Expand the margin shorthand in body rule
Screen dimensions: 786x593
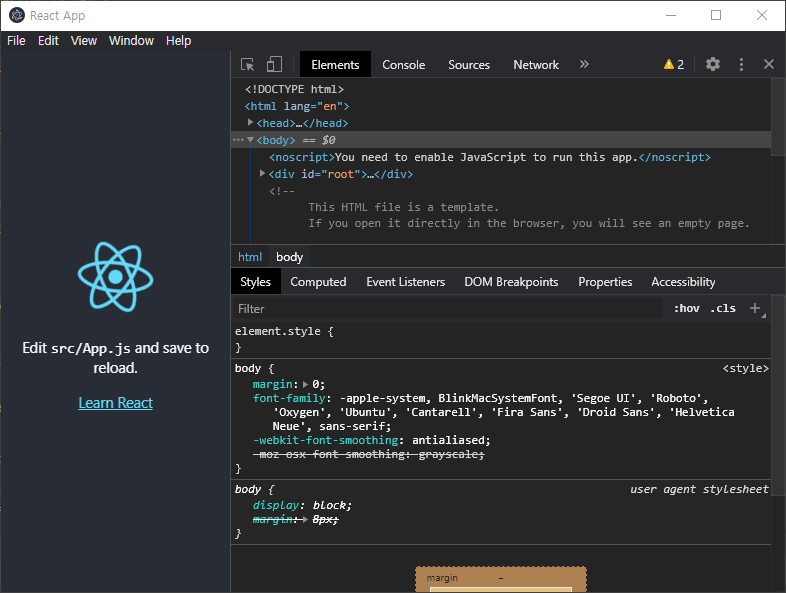pos(305,384)
